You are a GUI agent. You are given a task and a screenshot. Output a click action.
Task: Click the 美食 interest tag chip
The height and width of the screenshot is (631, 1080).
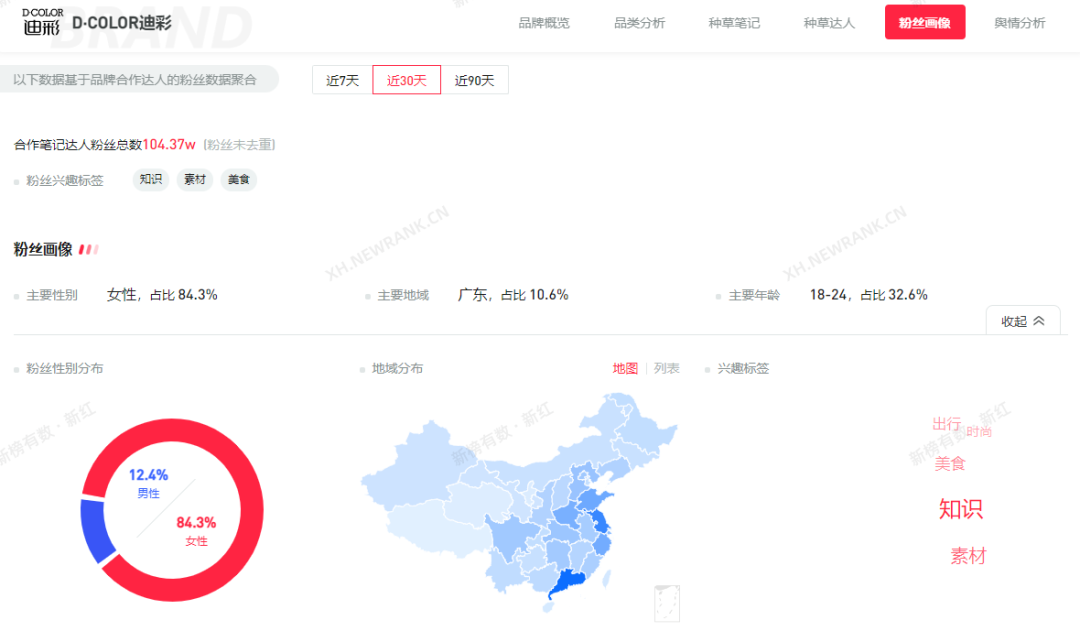239,180
